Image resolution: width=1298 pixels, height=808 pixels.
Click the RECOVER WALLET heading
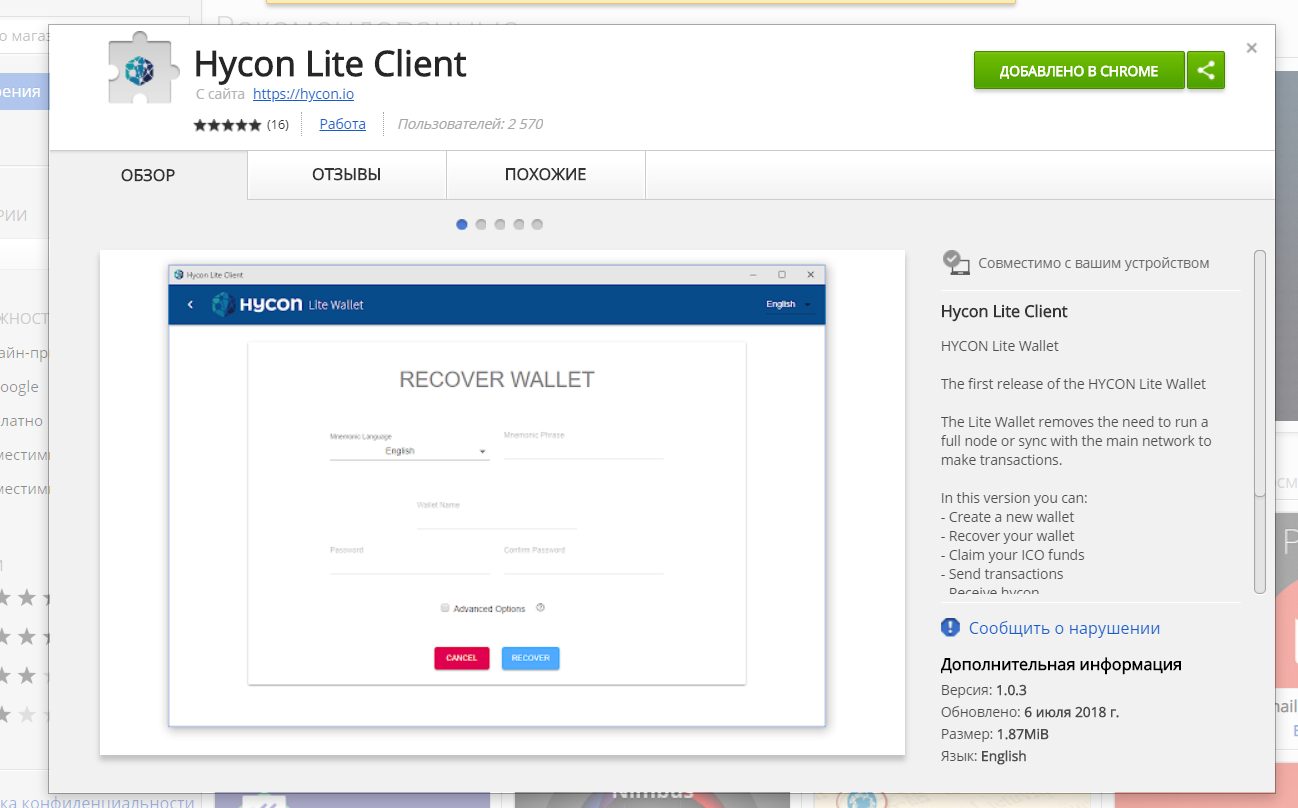(x=497, y=380)
